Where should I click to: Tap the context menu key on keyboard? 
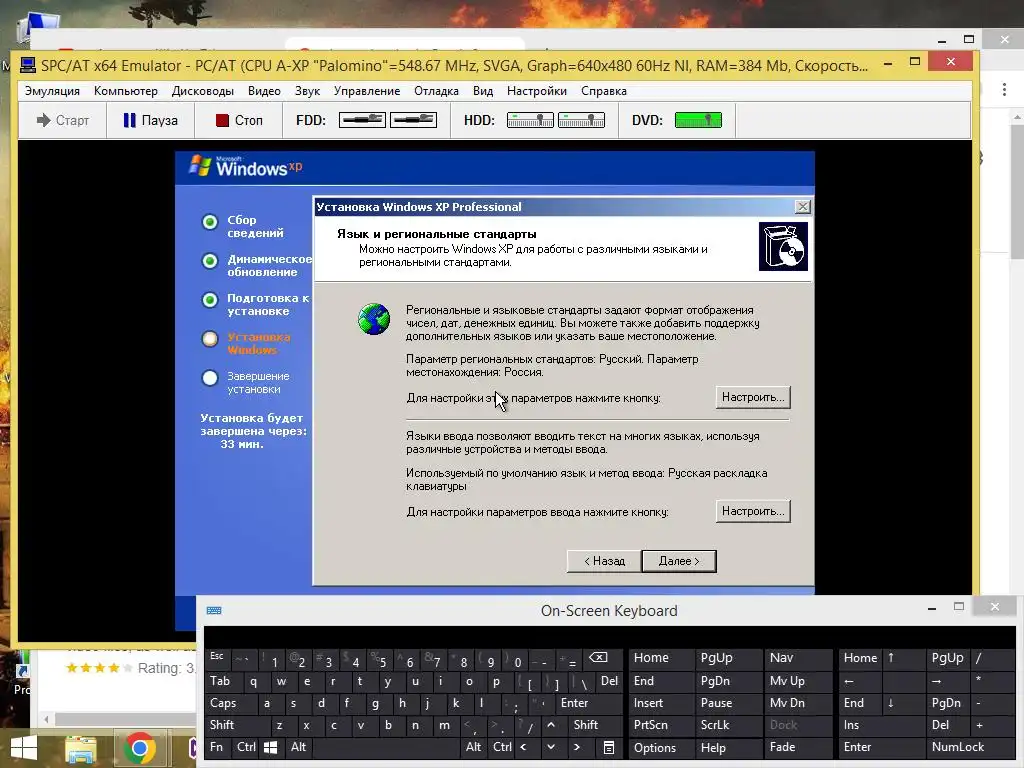pos(609,748)
